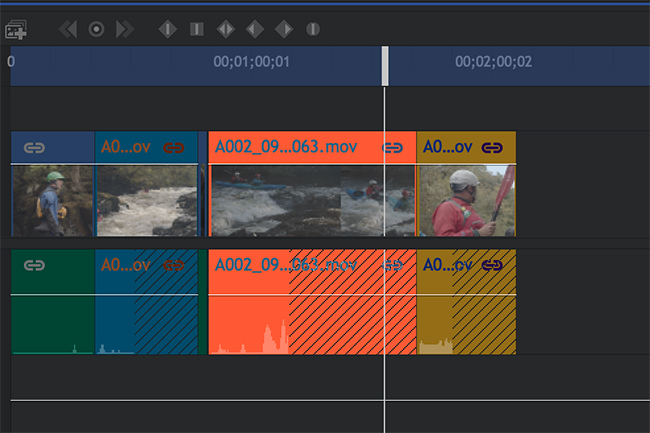Click the square hold keyframe icon

coord(196,29)
